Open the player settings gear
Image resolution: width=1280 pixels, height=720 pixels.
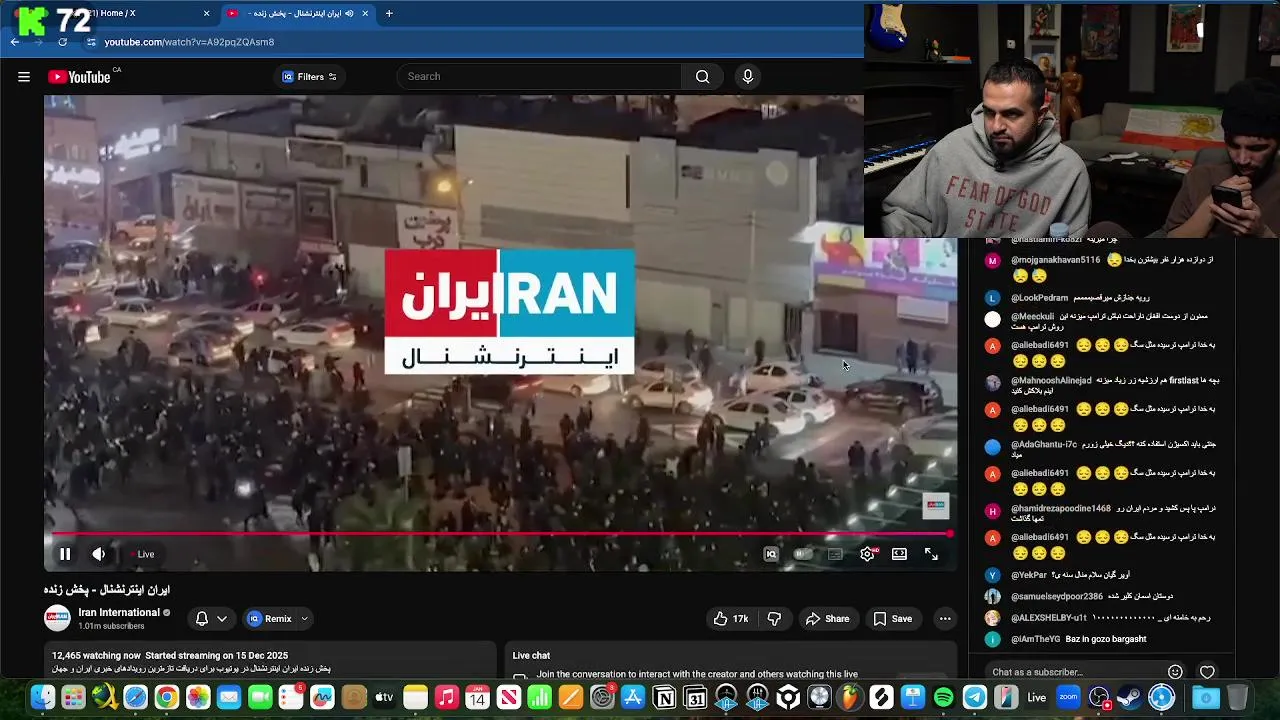point(867,554)
